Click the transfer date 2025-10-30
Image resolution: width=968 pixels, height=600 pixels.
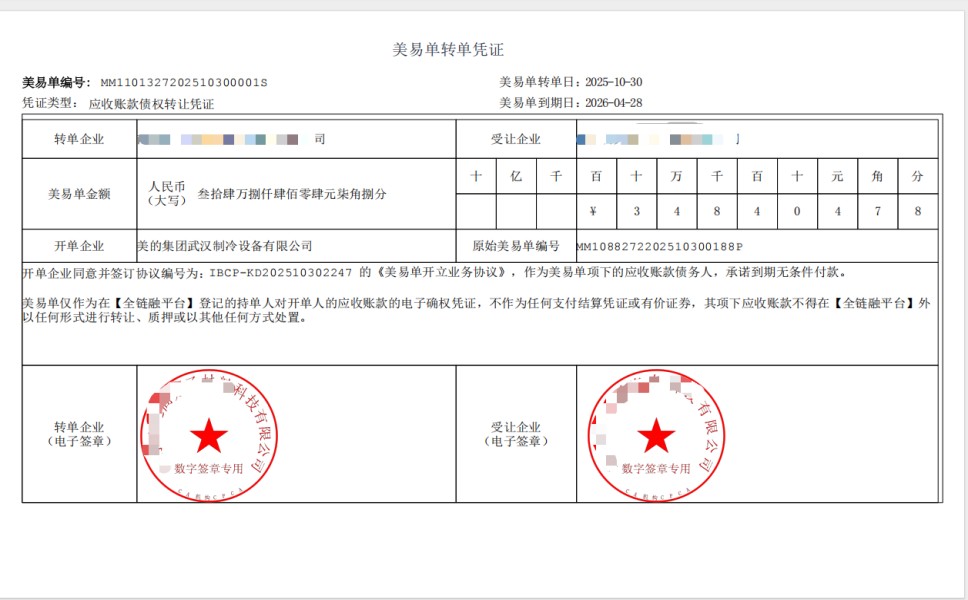[613, 83]
